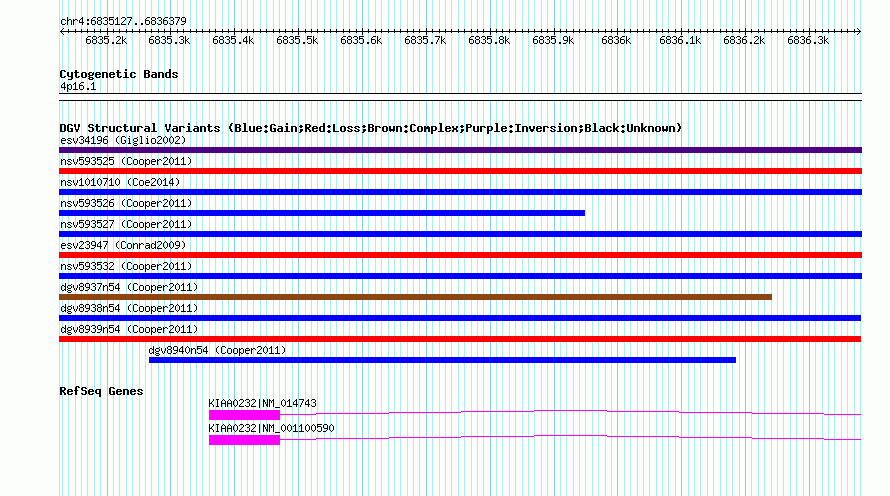Select the blue nsv593527 gain bar
890x496 pixels.
460,234
